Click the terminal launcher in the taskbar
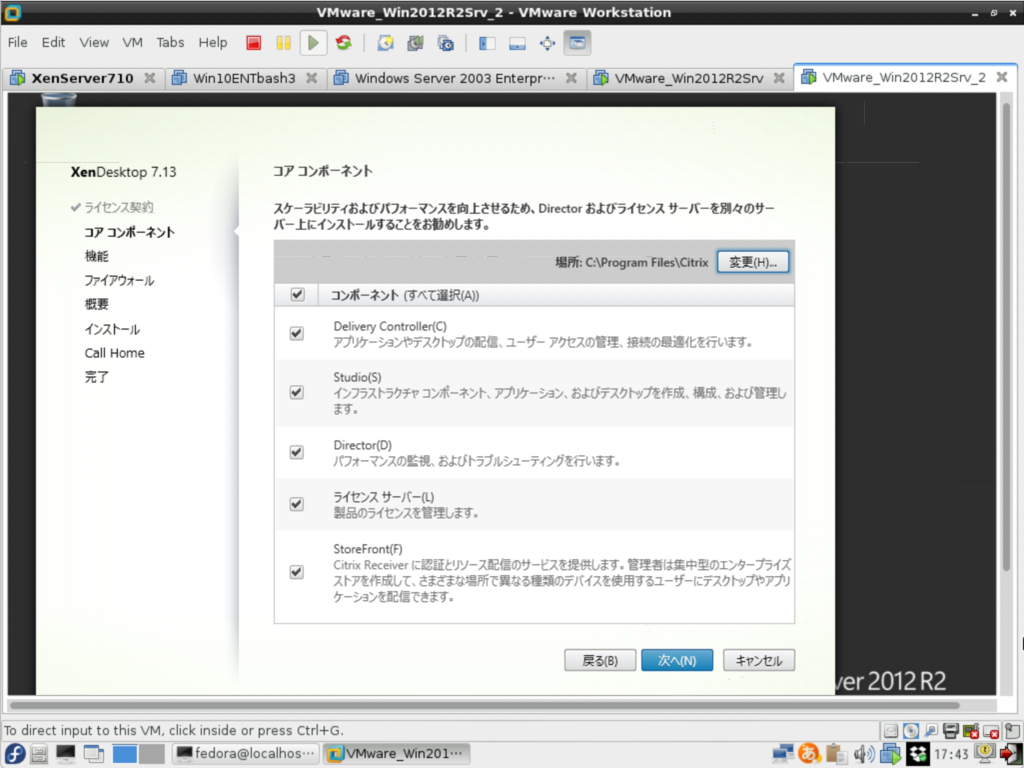Viewport: 1024px width, 768px height. (x=65, y=754)
